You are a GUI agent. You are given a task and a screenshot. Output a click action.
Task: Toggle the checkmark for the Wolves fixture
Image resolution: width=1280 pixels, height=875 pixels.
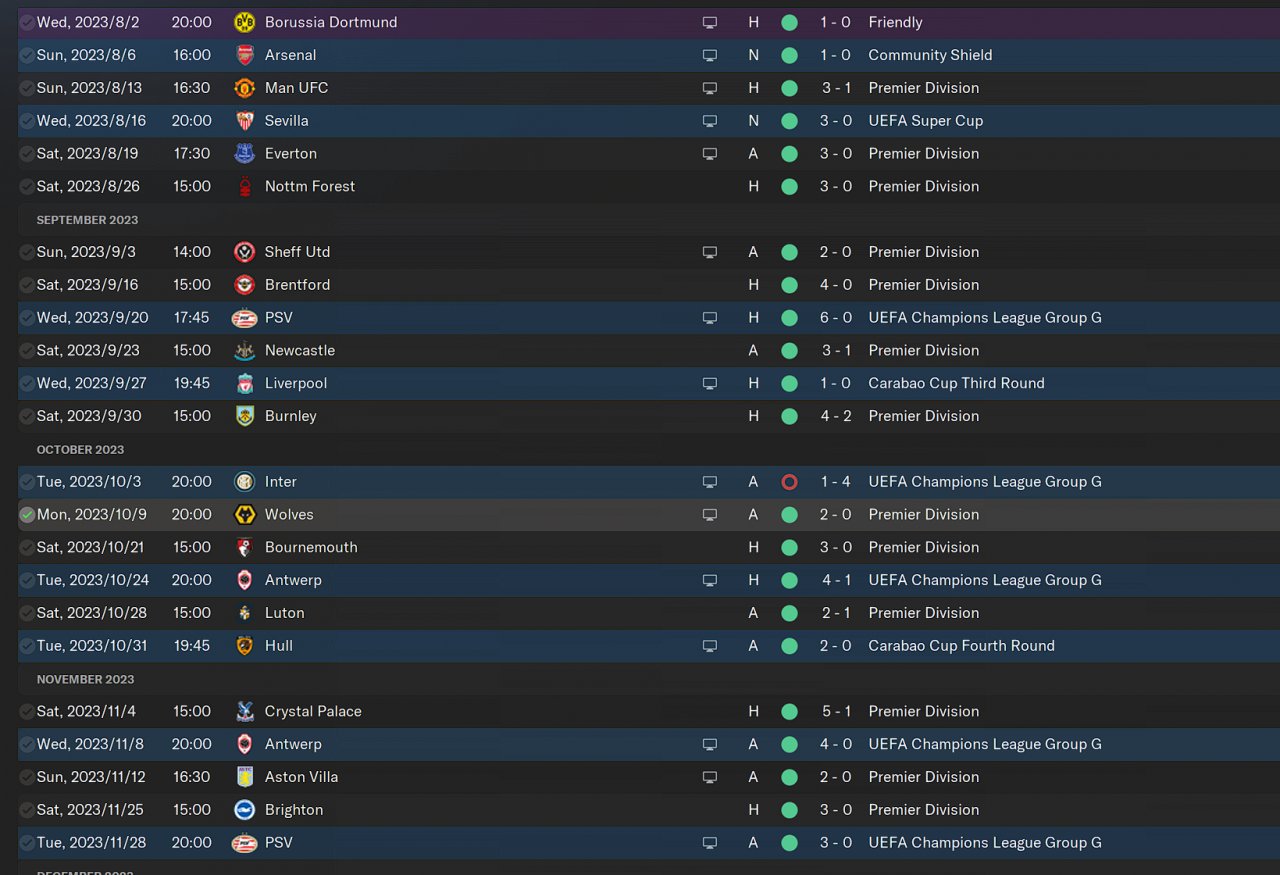pos(27,515)
